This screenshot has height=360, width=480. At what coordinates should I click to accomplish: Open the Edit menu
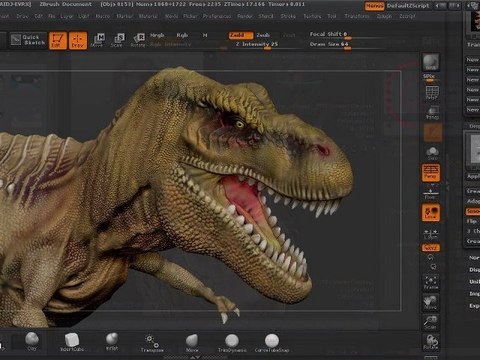coord(38,16)
